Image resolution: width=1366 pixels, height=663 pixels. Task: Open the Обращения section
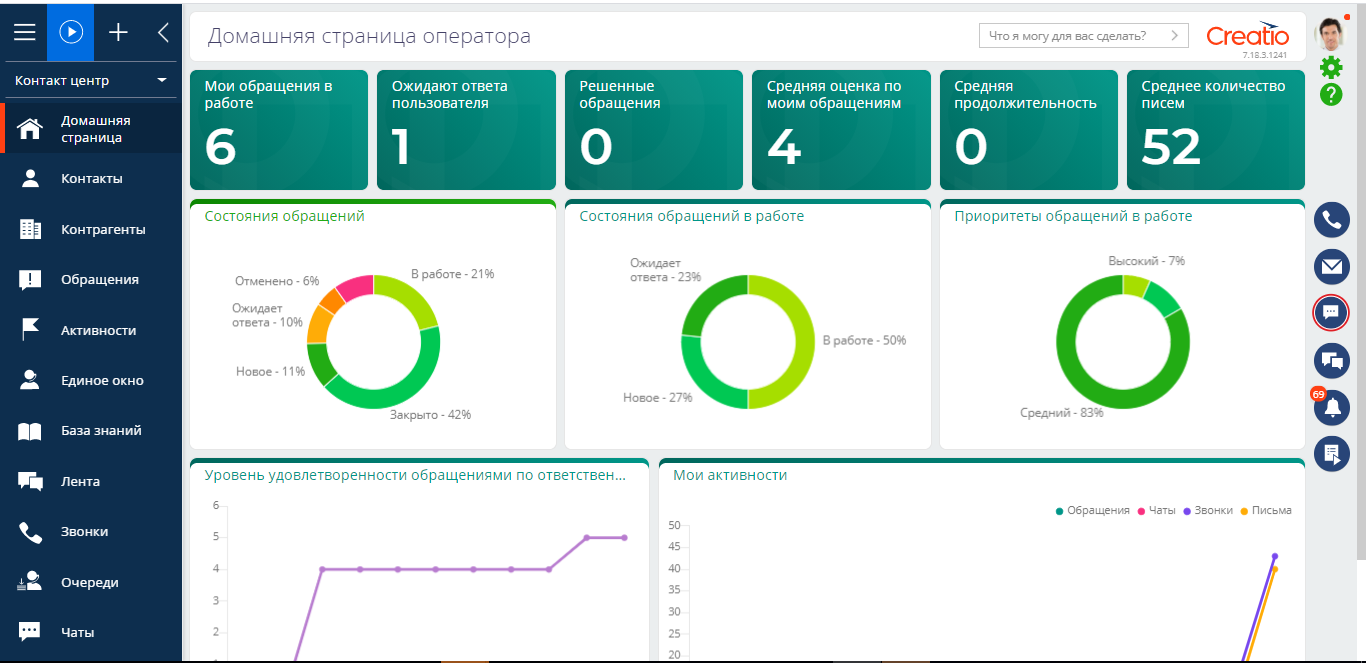[x=91, y=280]
